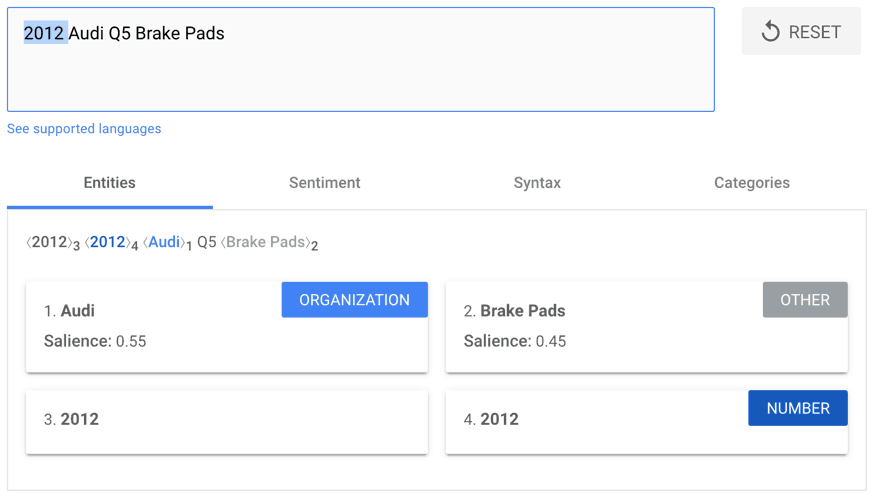
Task: Select the Audi entity card title
Action: [x=78, y=311]
